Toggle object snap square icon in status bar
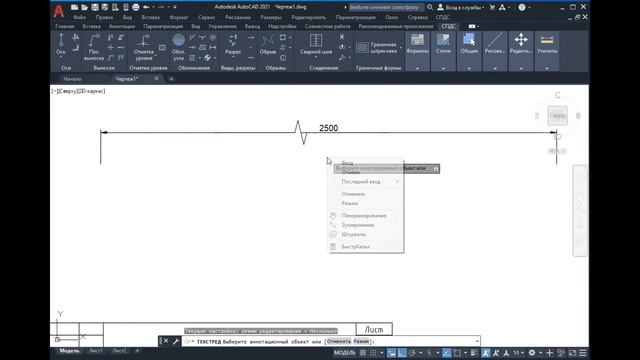 coord(457,353)
